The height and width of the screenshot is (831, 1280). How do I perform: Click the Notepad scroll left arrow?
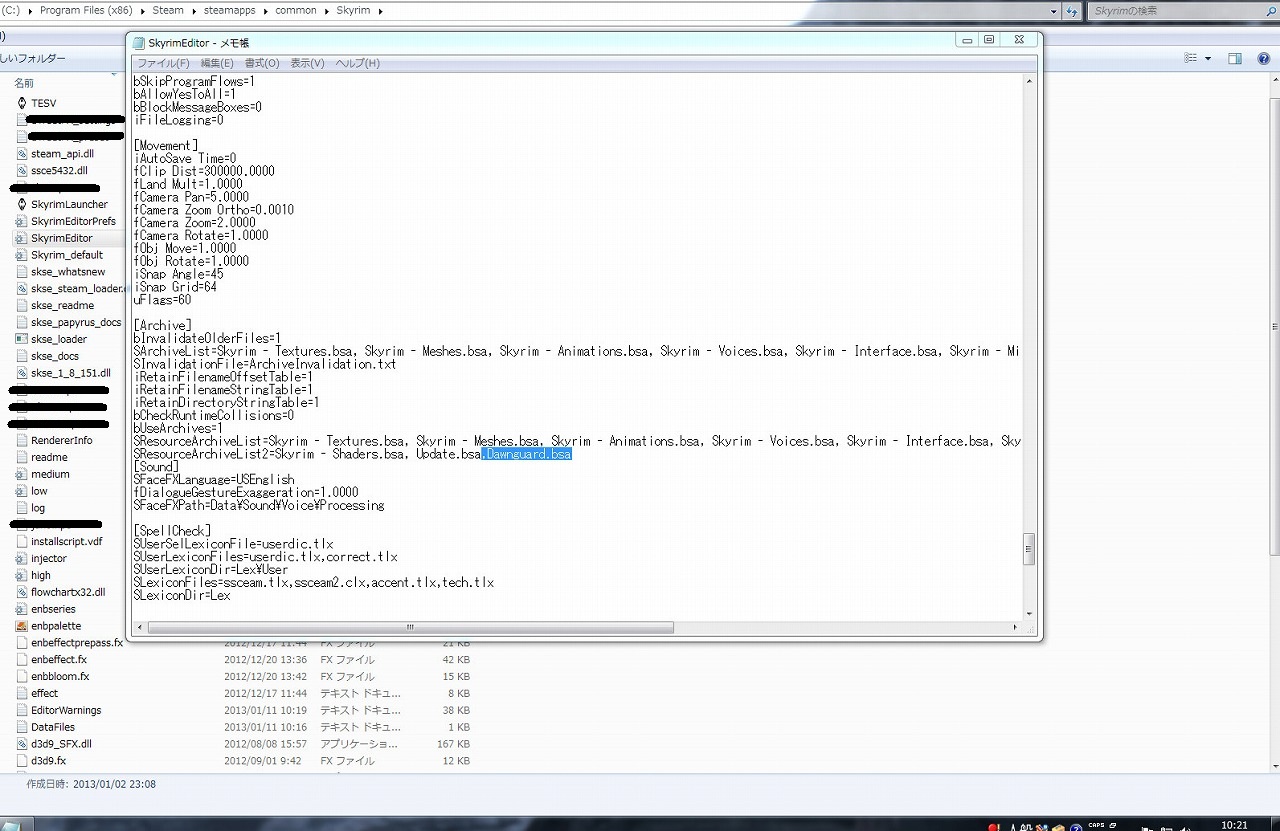click(x=140, y=627)
